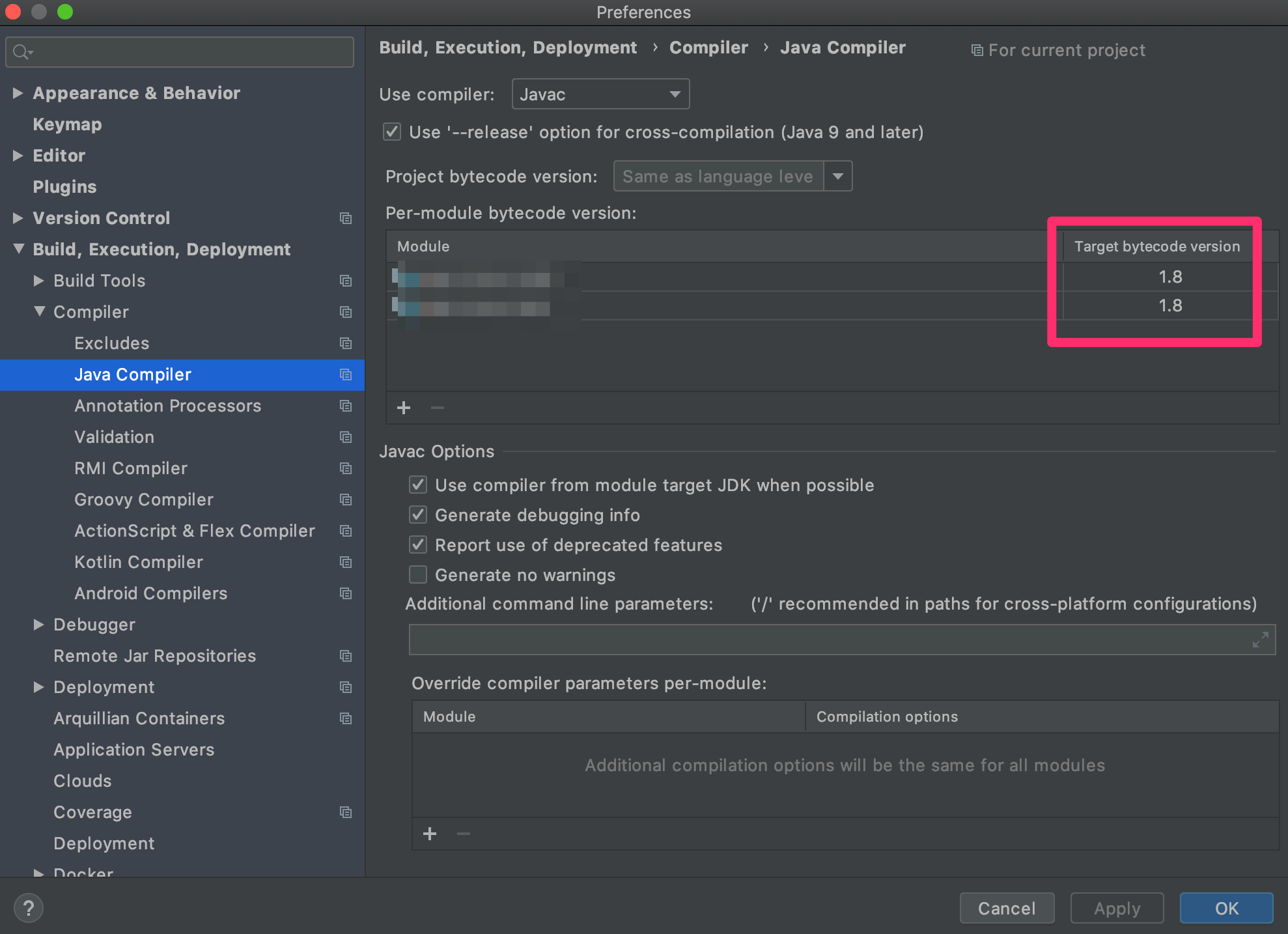Open the Keymap settings page
The width and height of the screenshot is (1288, 934).
(x=67, y=124)
